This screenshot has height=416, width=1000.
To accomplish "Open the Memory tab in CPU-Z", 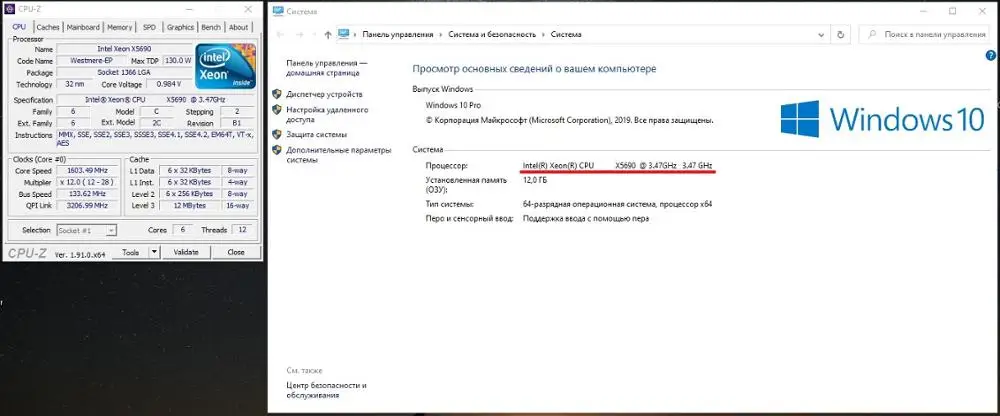I will (x=120, y=27).
